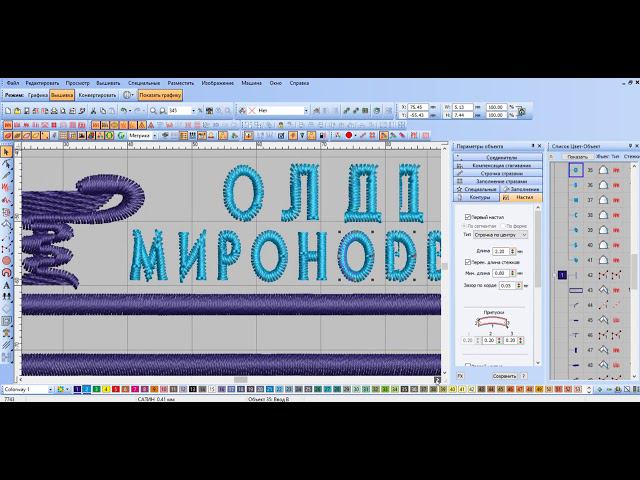Click the lock proportions icon beside percentages
The image size is (640, 480).
[x=521, y=111]
